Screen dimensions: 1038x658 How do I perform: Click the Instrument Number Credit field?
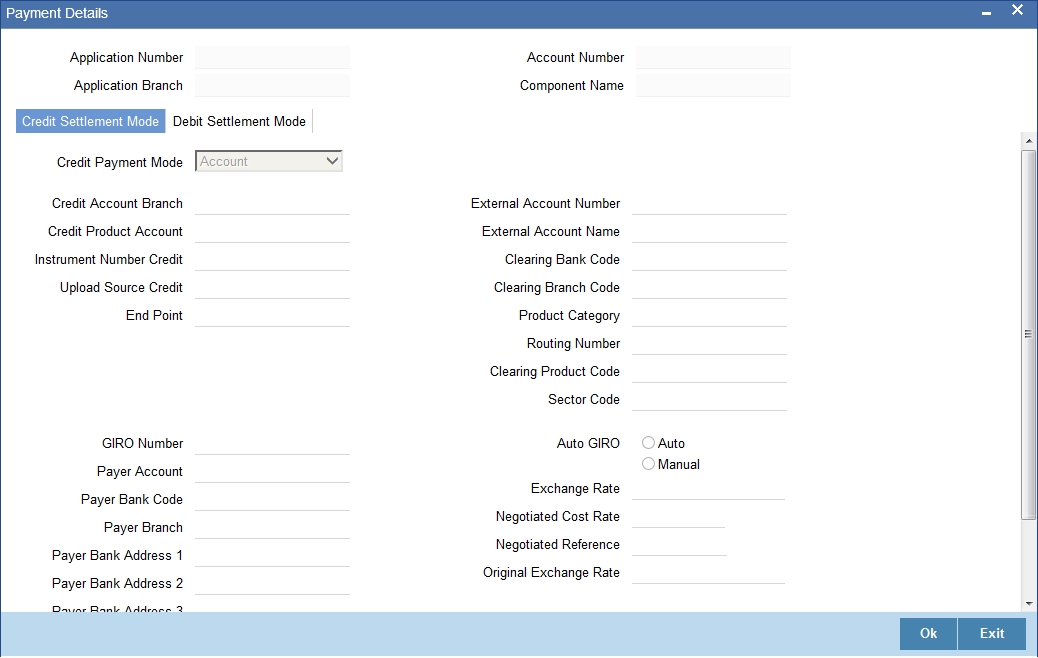(272, 259)
